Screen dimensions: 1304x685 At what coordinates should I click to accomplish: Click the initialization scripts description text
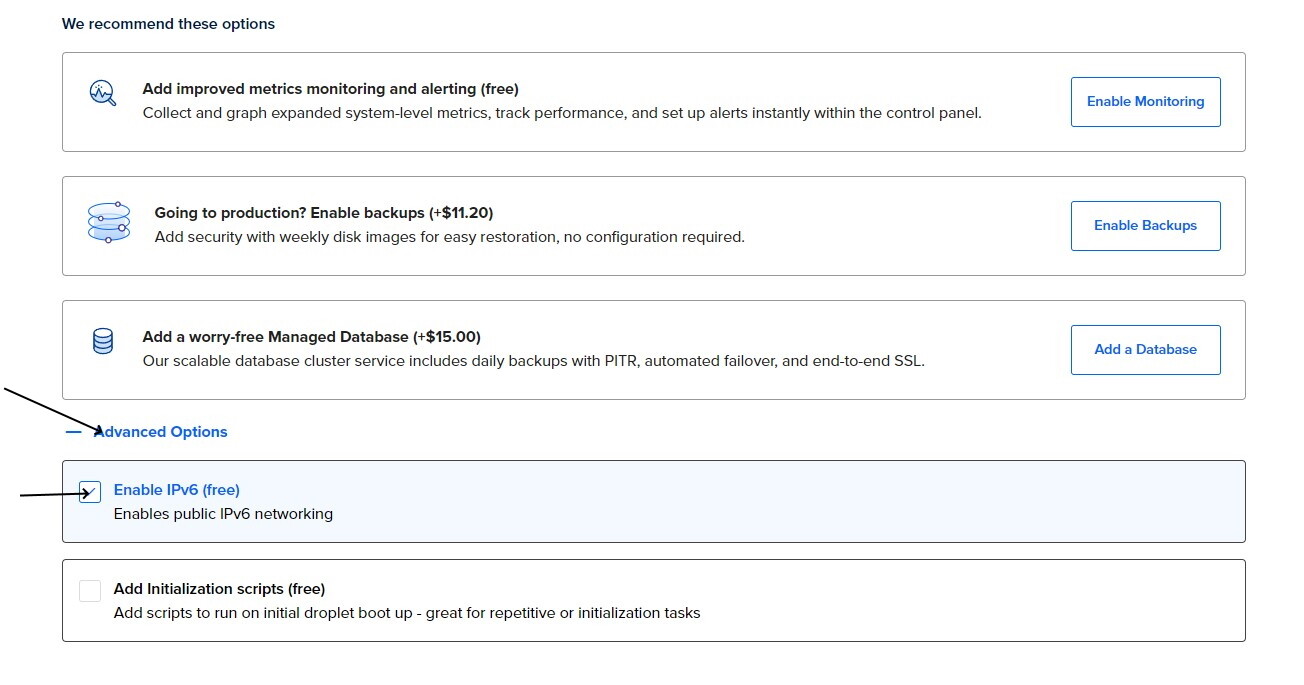pyautogui.click(x=407, y=613)
